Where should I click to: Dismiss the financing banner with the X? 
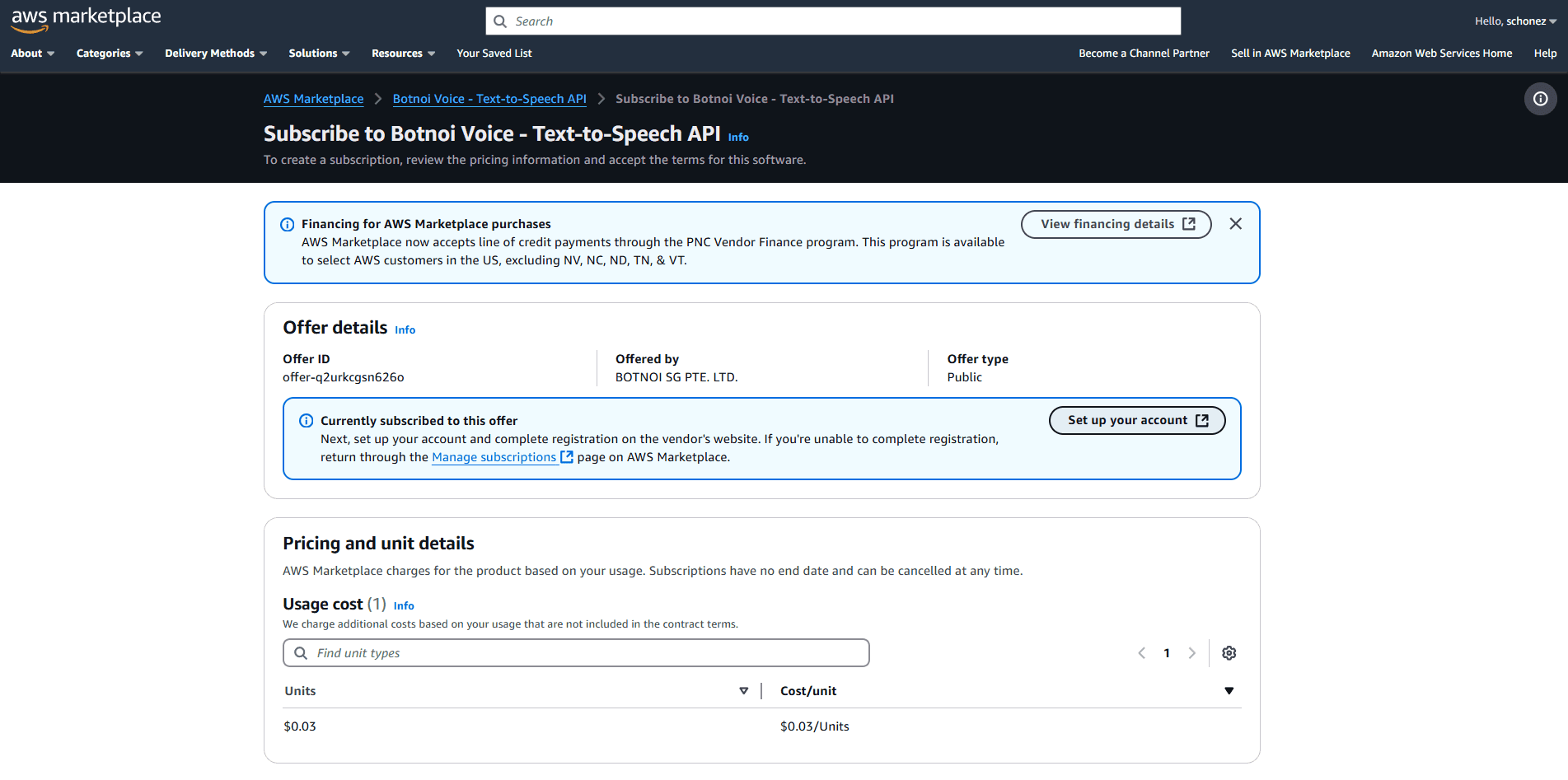tap(1235, 224)
